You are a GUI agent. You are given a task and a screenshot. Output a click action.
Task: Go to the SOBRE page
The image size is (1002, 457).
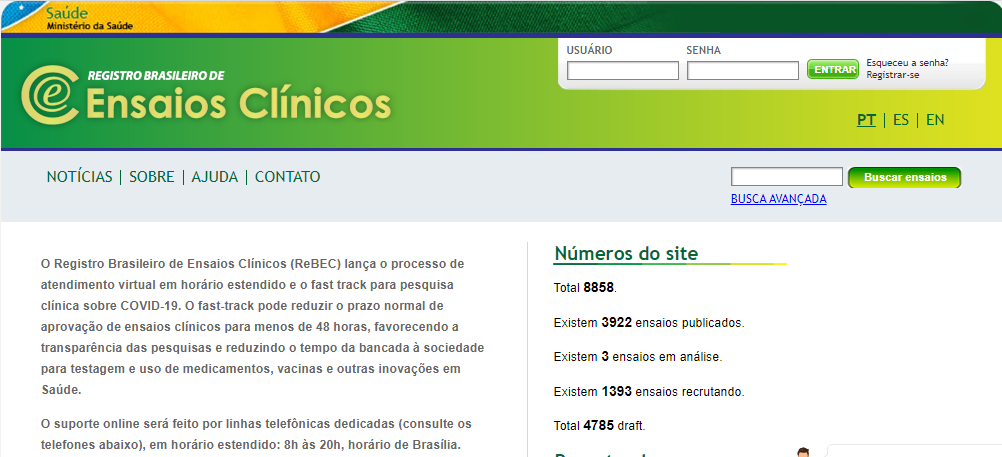click(x=151, y=177)
